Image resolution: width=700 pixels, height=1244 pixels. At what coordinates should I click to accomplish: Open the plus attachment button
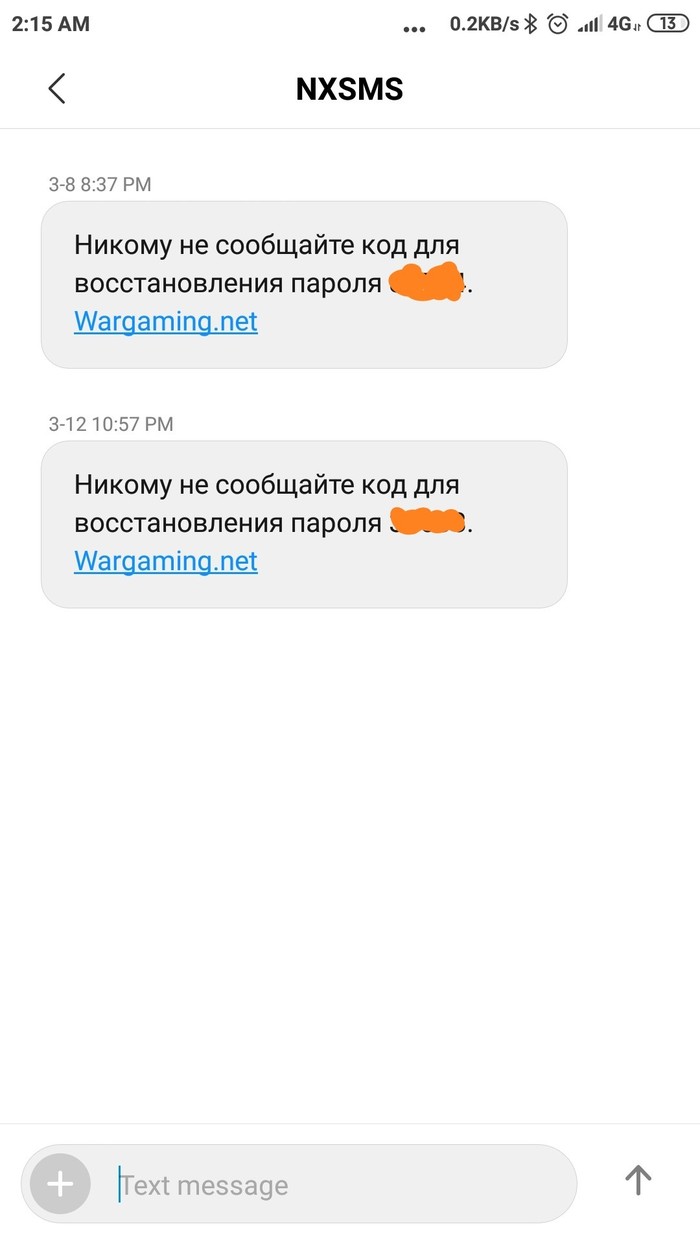tap(60, 1184)
